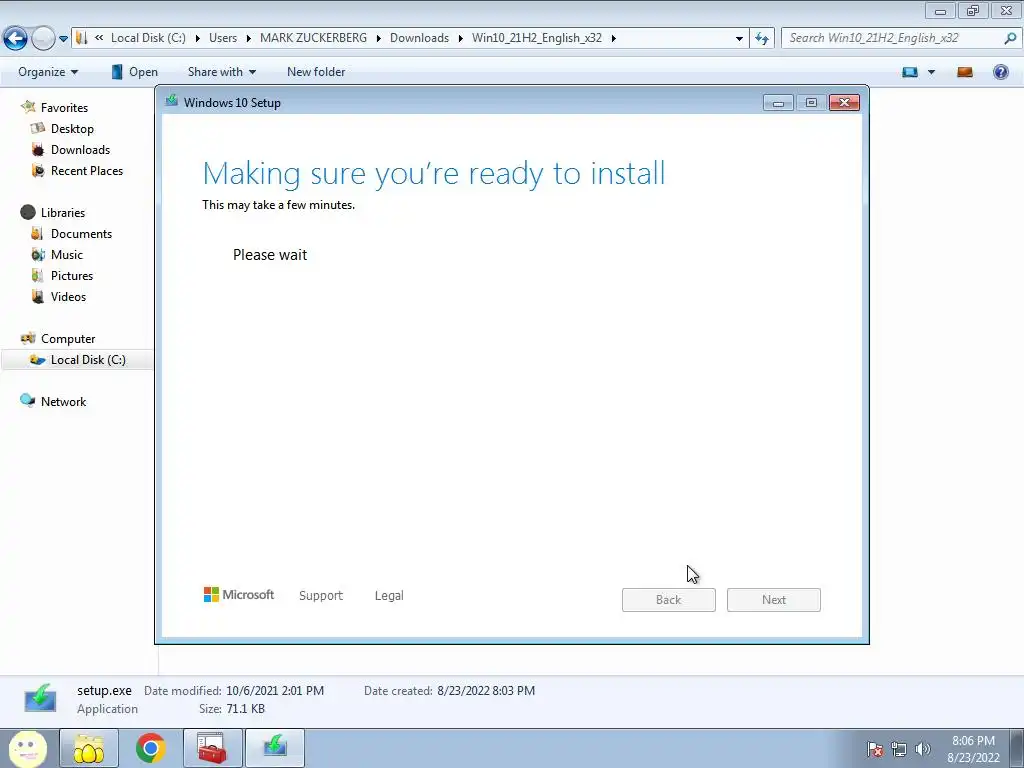Viewport: 1024px width, 768px height.
Task: Select Downloads breadcrumb in address bar
Action: coord(419,38)
